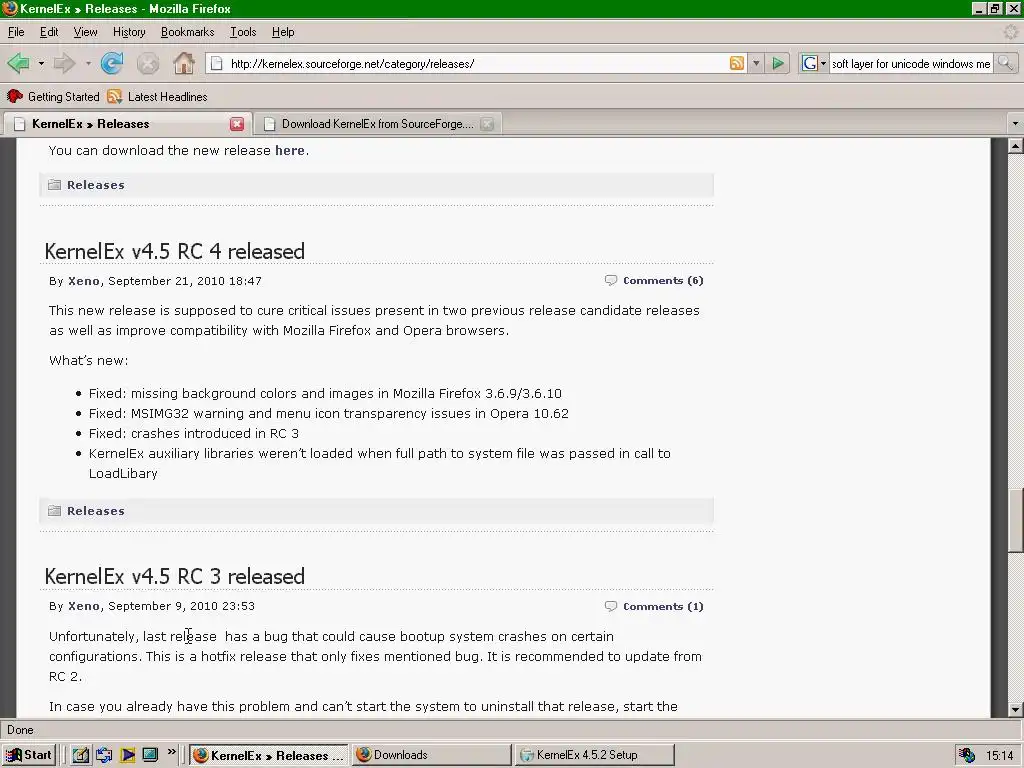Close the KernelEx Releases tab
This screenshot has height=768, width=1024.
237,124
